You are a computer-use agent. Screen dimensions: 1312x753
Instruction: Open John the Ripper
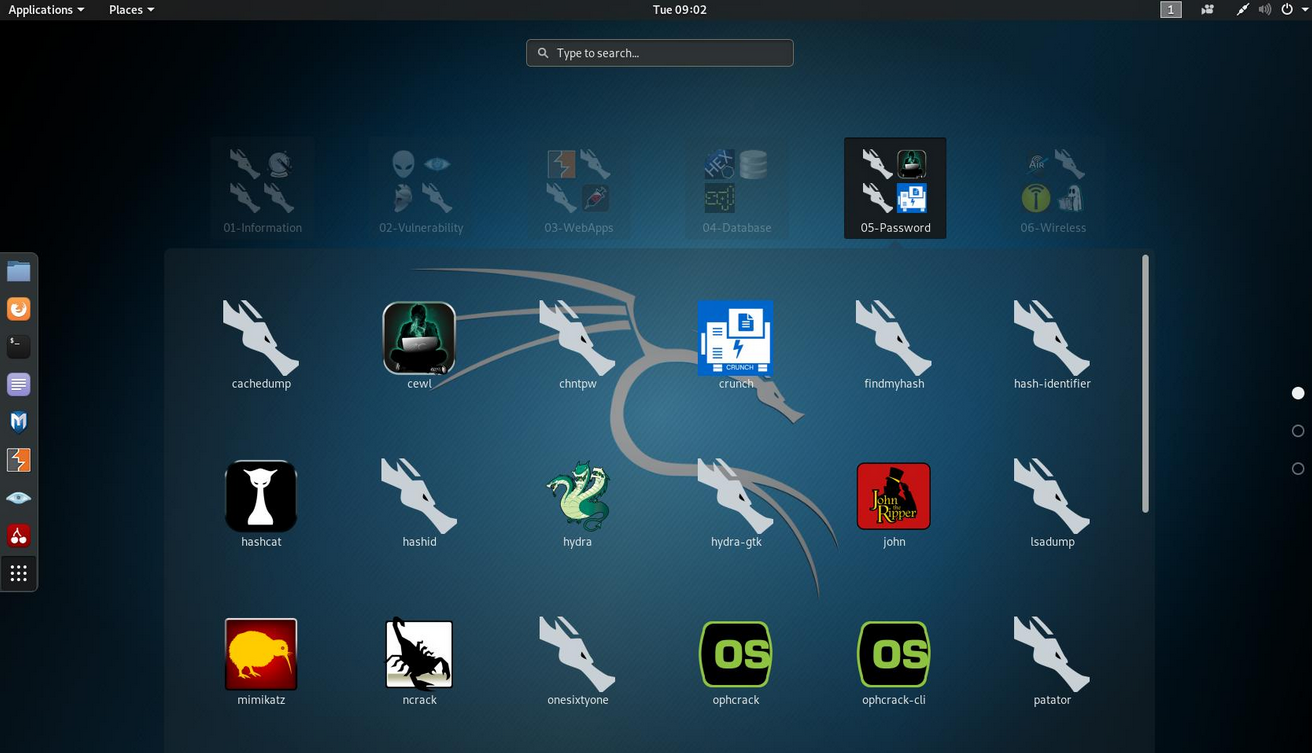point(894,504)
